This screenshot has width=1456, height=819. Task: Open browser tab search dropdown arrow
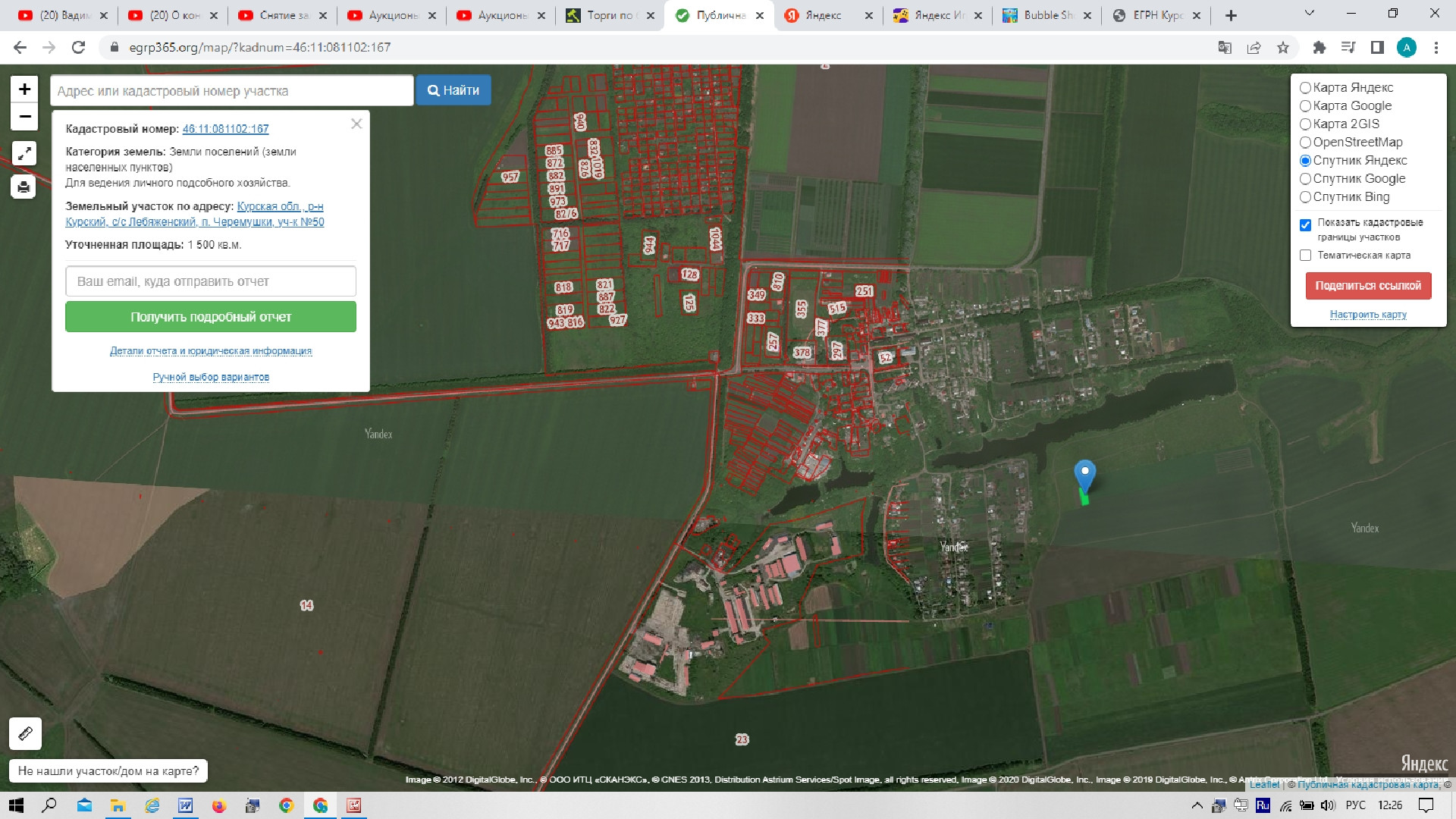click(1310, 14)
